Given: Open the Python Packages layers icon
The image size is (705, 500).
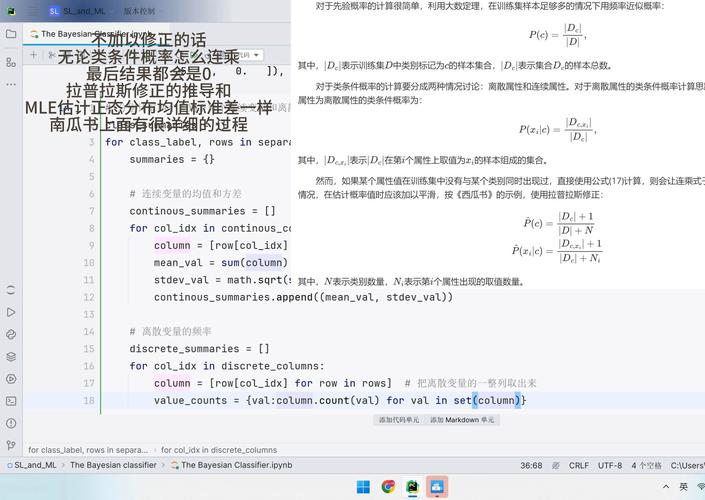Looking at the screenshot, I should [x=11, y=357].
